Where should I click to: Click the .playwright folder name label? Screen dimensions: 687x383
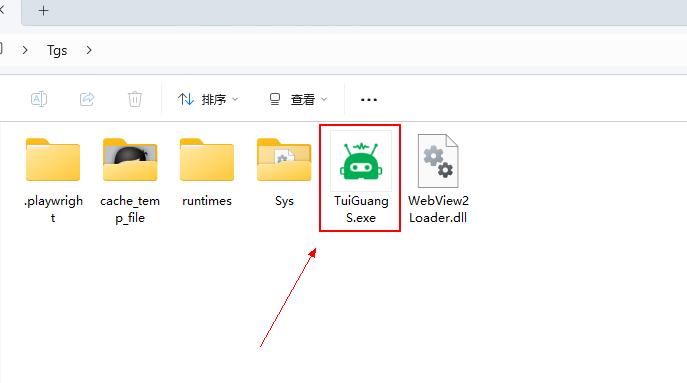click(53, 209)
